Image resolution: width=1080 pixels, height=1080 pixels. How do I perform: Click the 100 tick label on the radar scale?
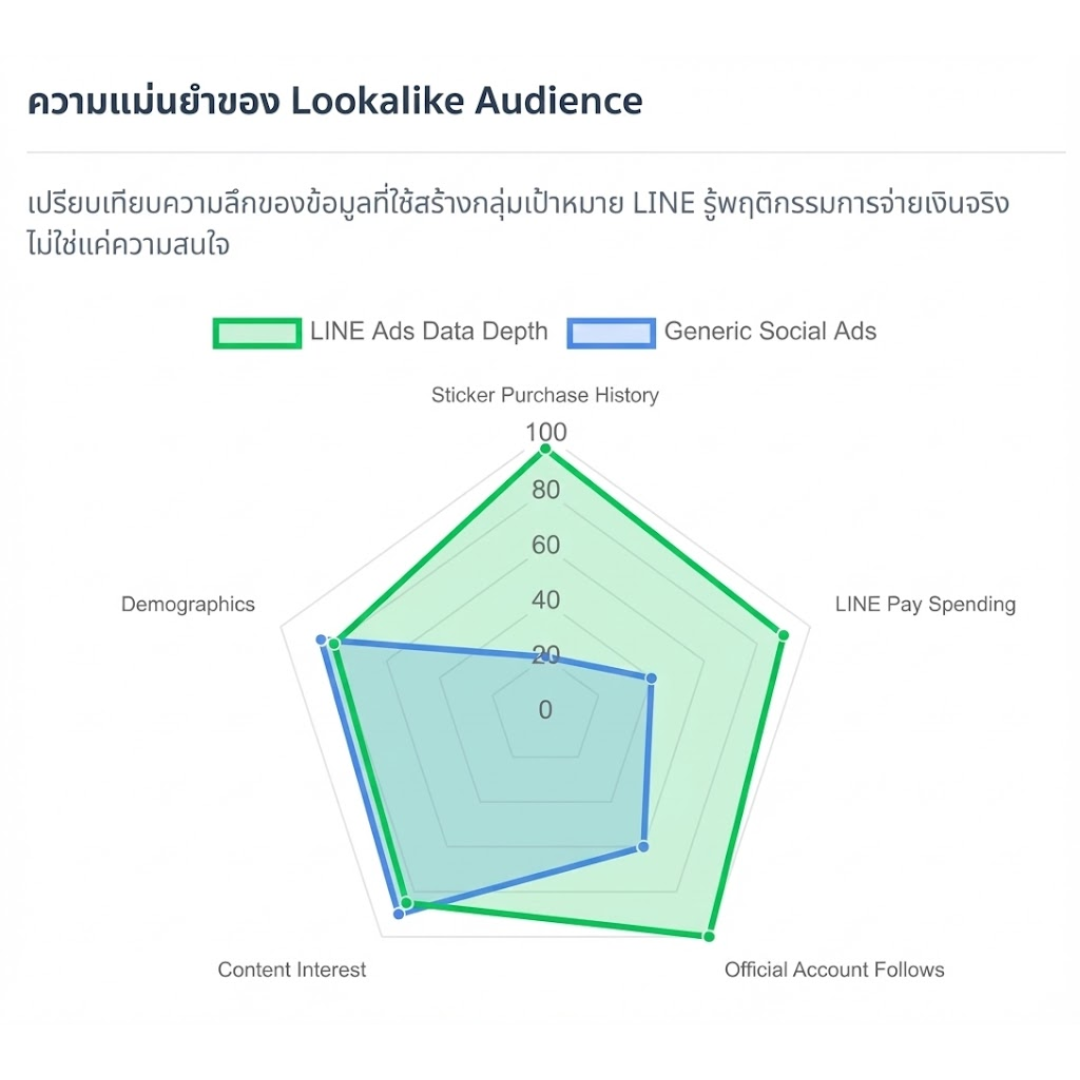[x=546, y=432]
